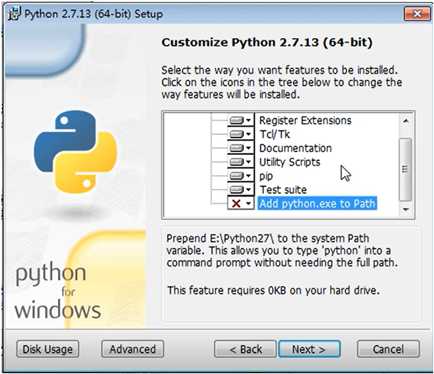Click the Disk Usage button
Image resolution: width=434 pixels, height=374 pixels.
coord(48,349)
